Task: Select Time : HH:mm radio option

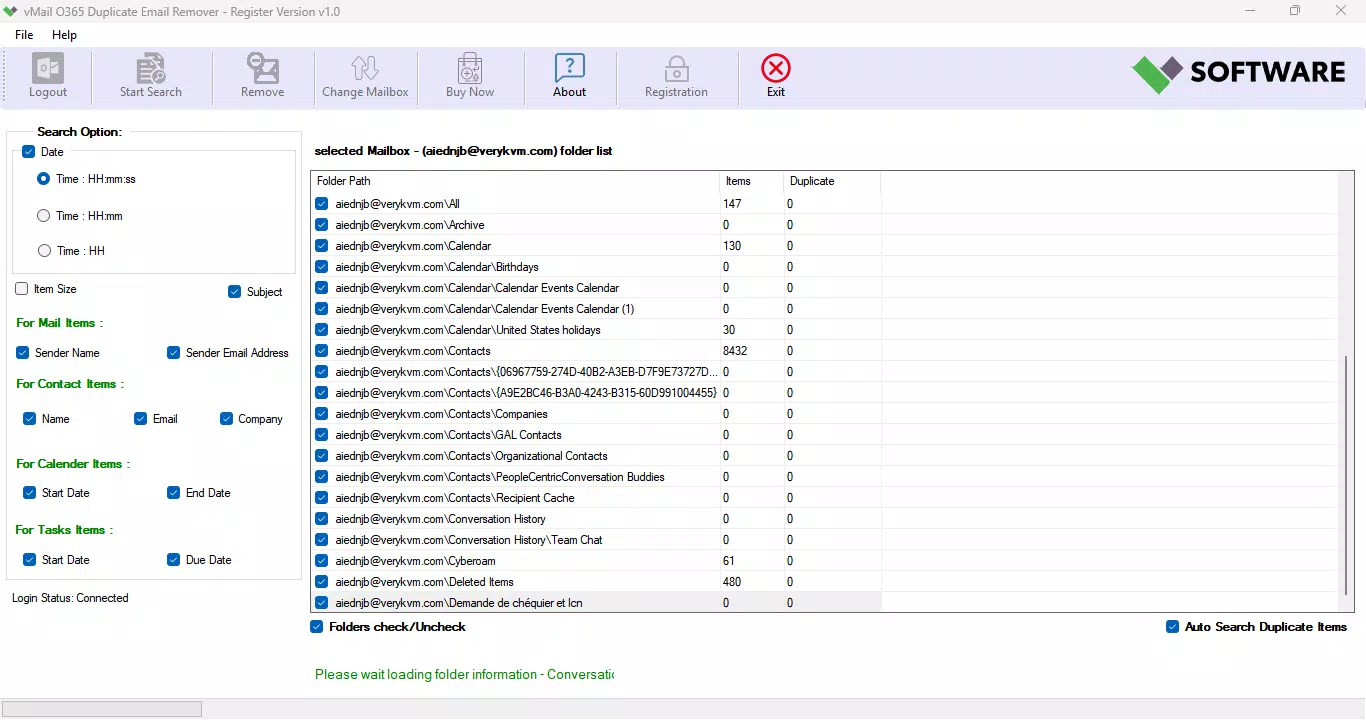Action: click(x=43, y=215)
